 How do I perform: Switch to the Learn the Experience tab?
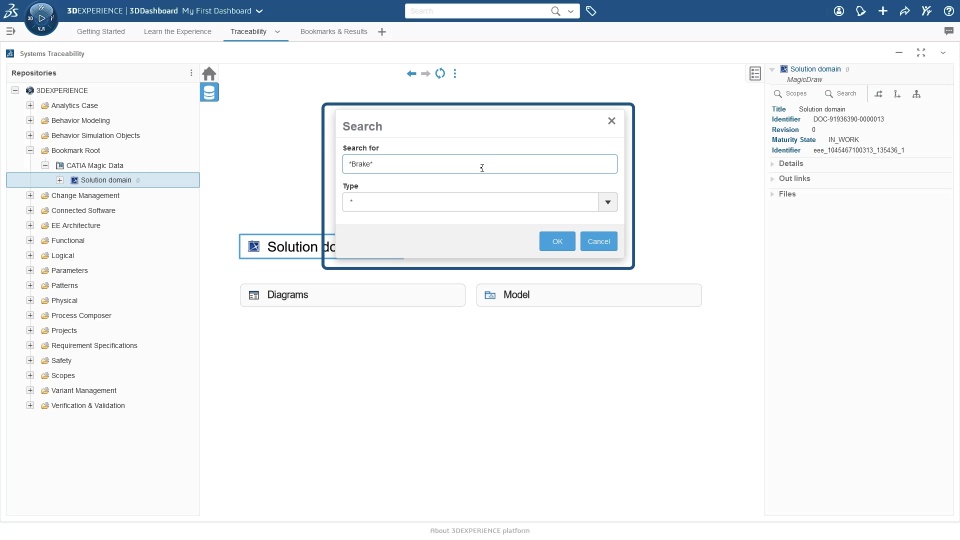(178, 31)
